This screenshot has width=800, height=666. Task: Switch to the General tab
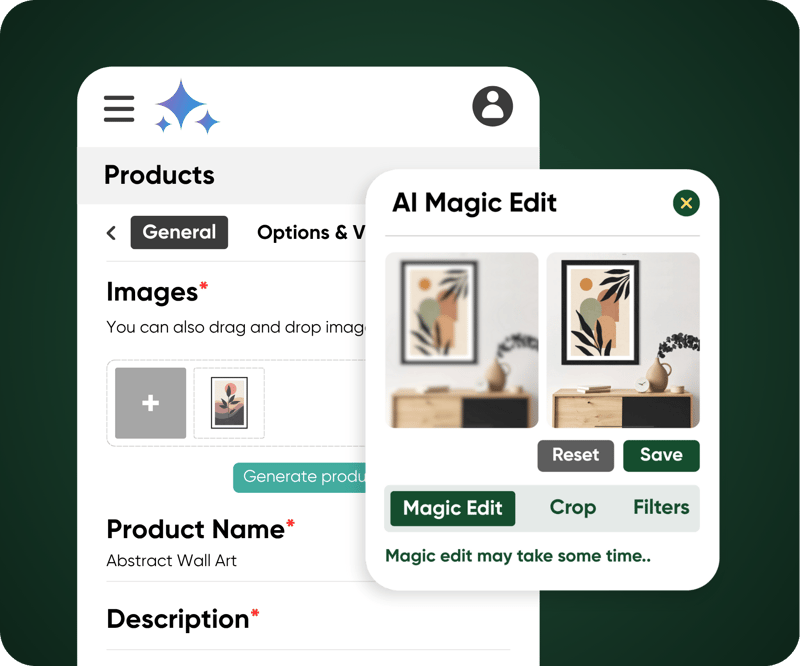179,232
